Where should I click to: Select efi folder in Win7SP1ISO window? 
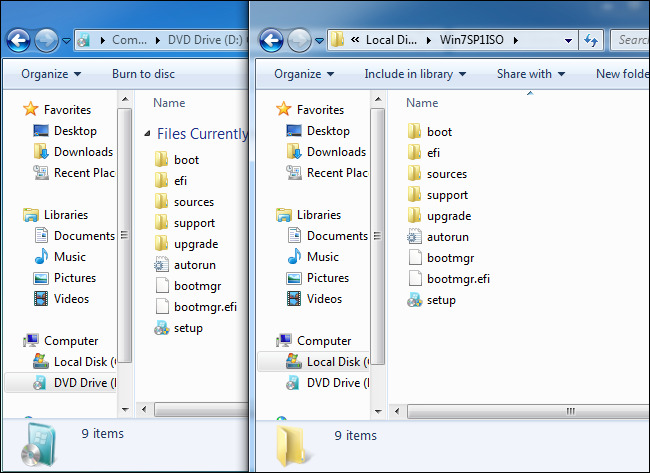tap(424, 153)
